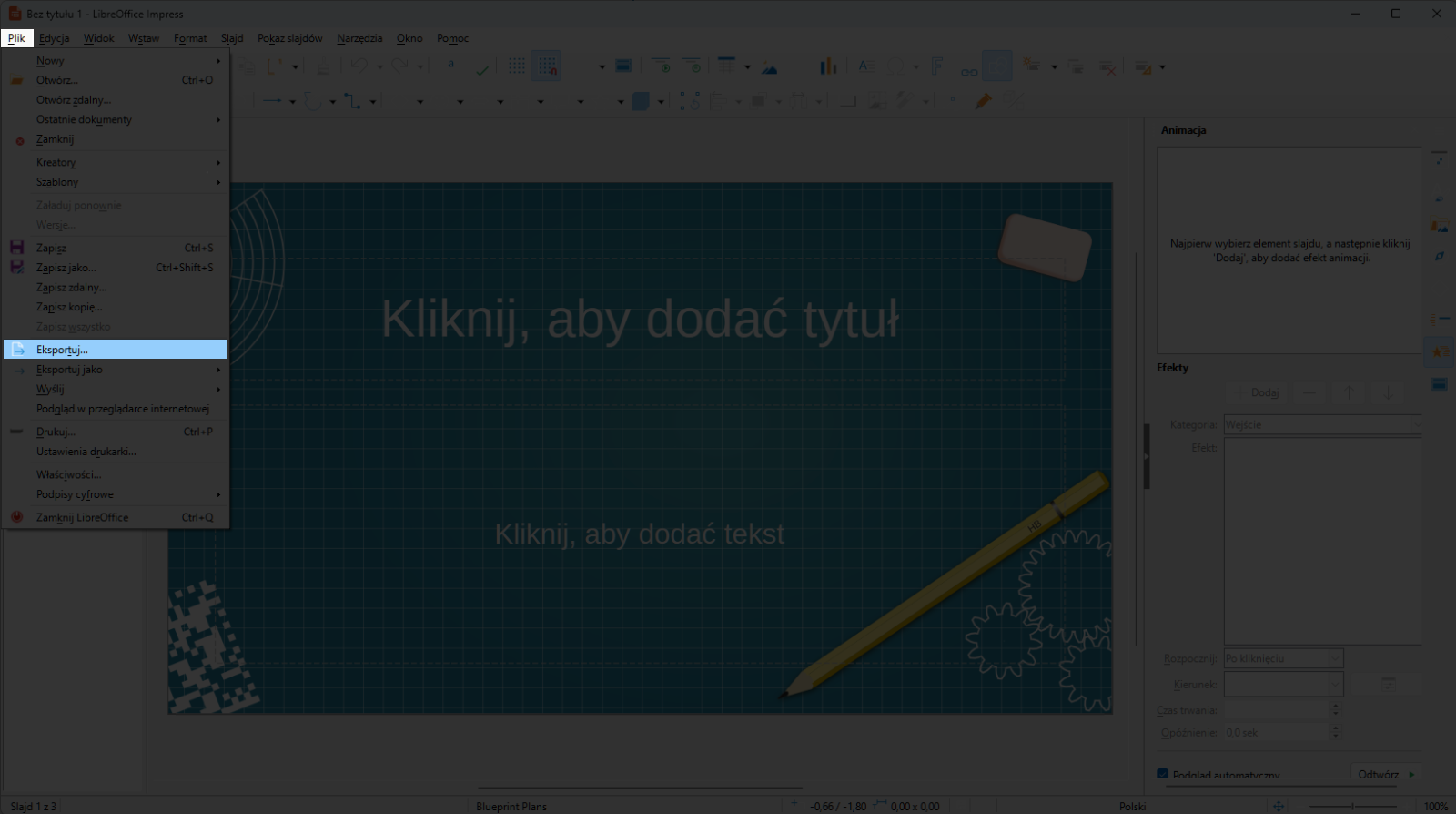
Task: Open the table icon dropdown arrow
Action: [747, 66]
